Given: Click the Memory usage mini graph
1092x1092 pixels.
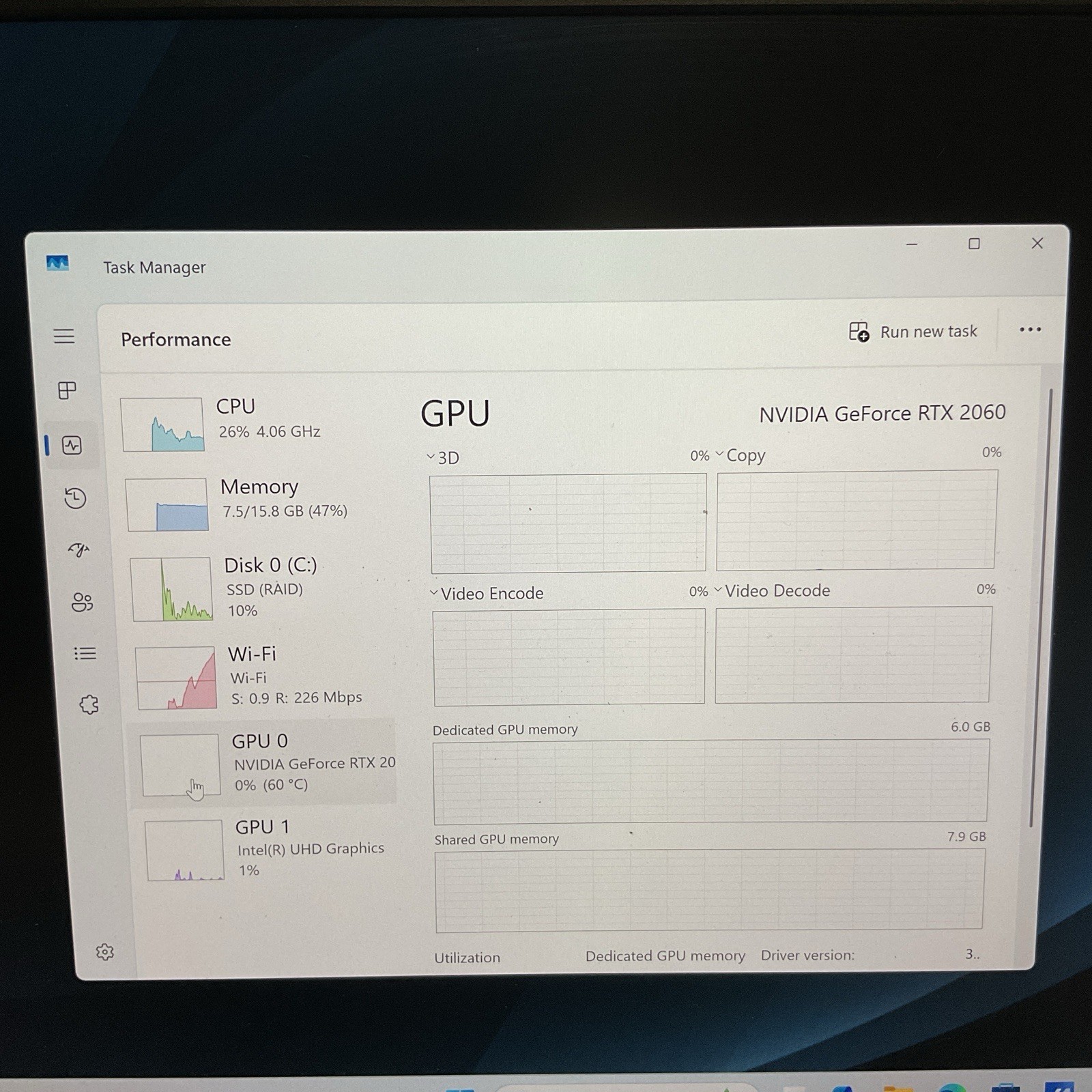Looking at the screenshot, I should [x=167, y=504].
